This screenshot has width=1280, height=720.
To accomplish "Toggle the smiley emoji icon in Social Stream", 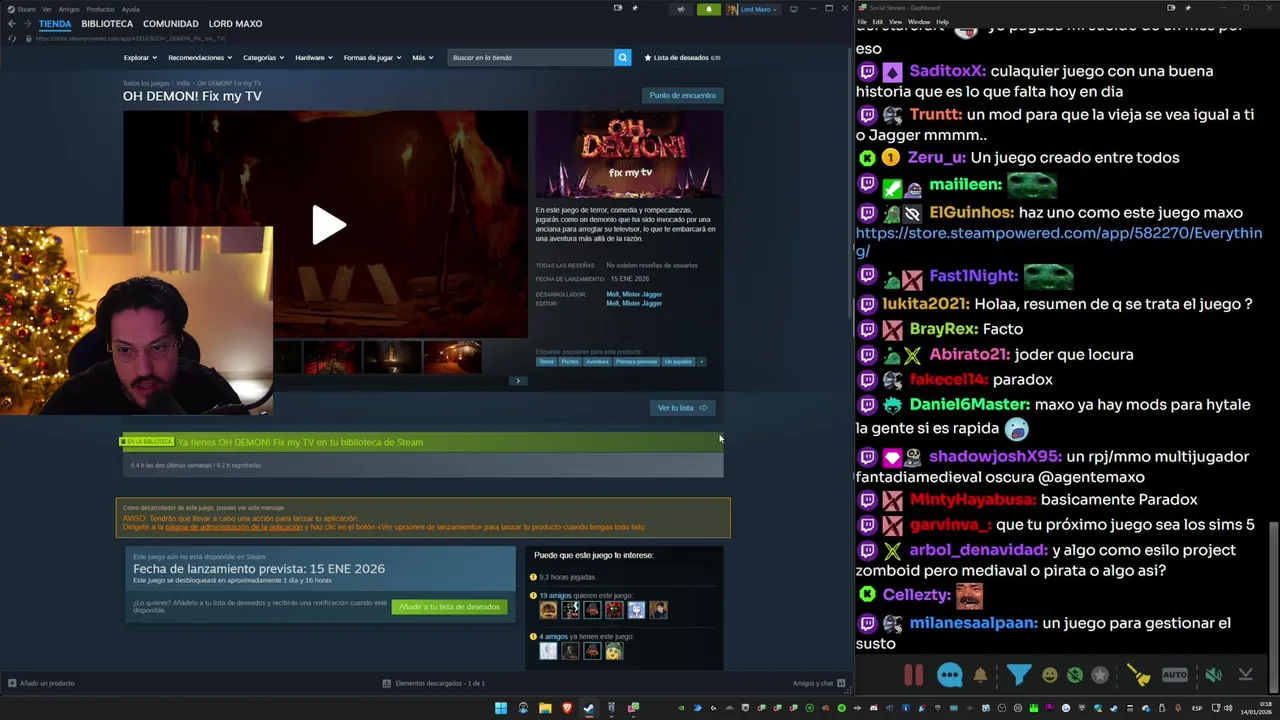I will coord(1050,675).
